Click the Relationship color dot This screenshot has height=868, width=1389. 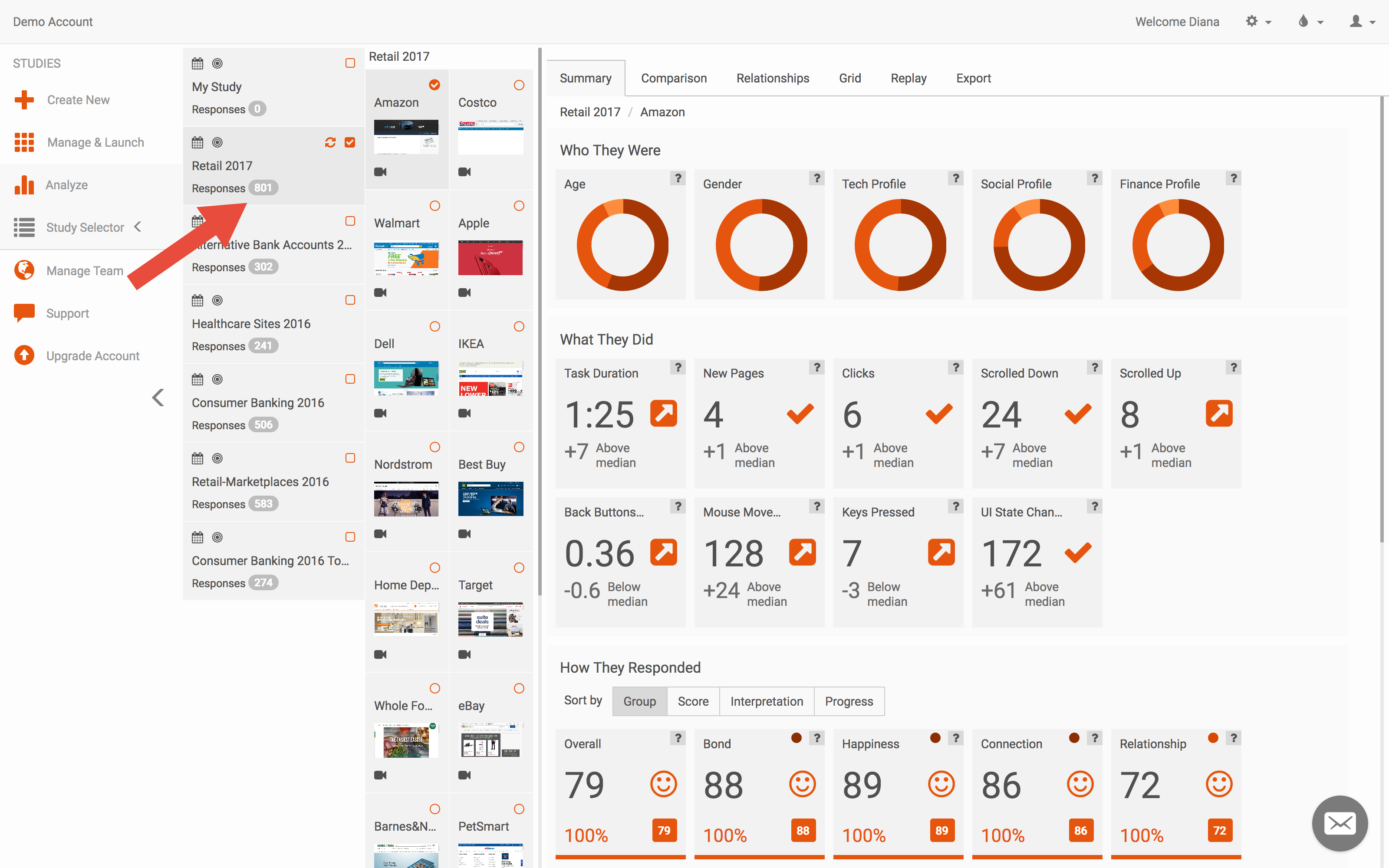pyautogui.click(x=1213, y=738)
